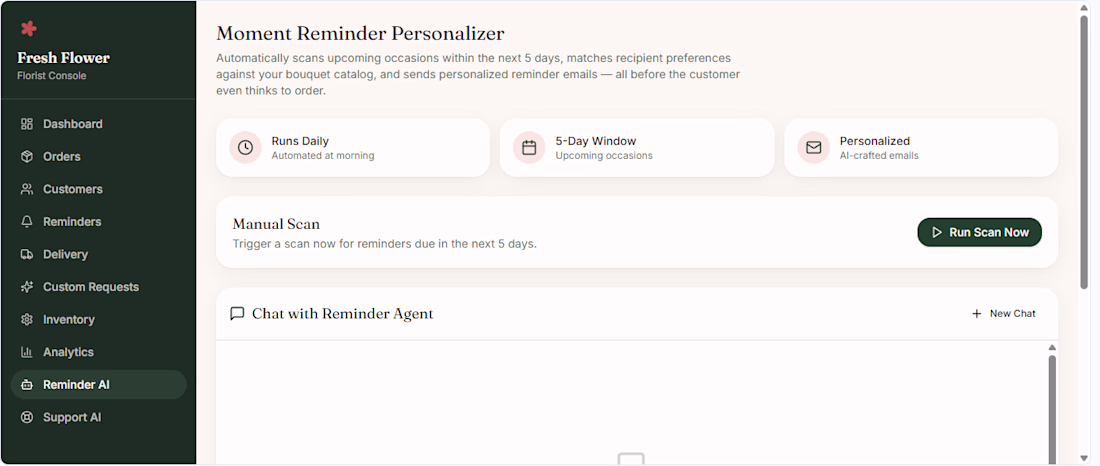
Task: Click the chat panel scroll up arrow
Action: 1052,347
